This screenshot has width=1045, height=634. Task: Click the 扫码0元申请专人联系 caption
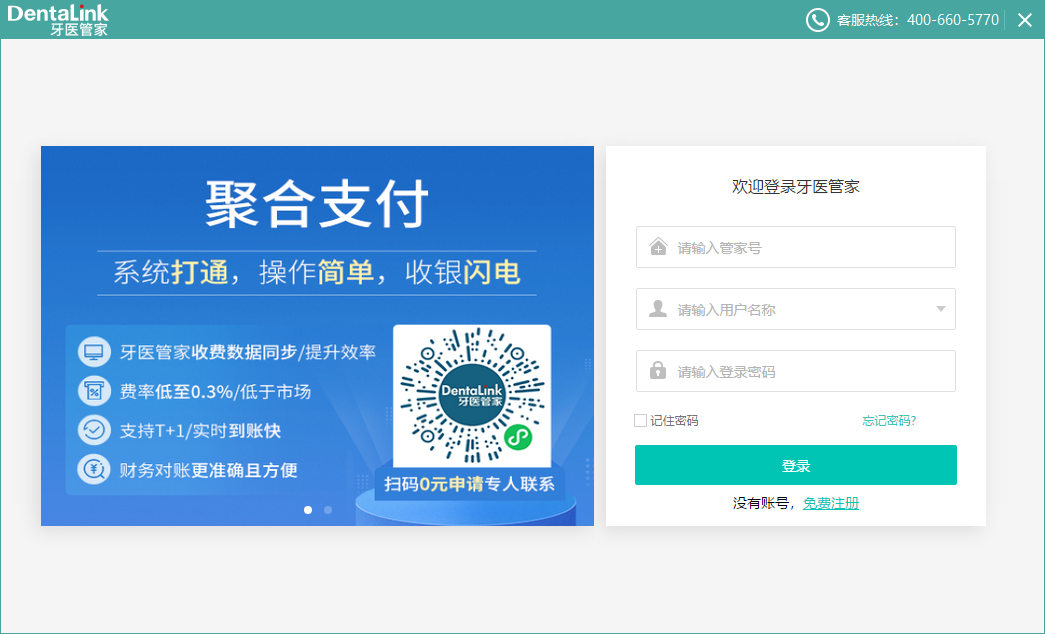point(469,484)
